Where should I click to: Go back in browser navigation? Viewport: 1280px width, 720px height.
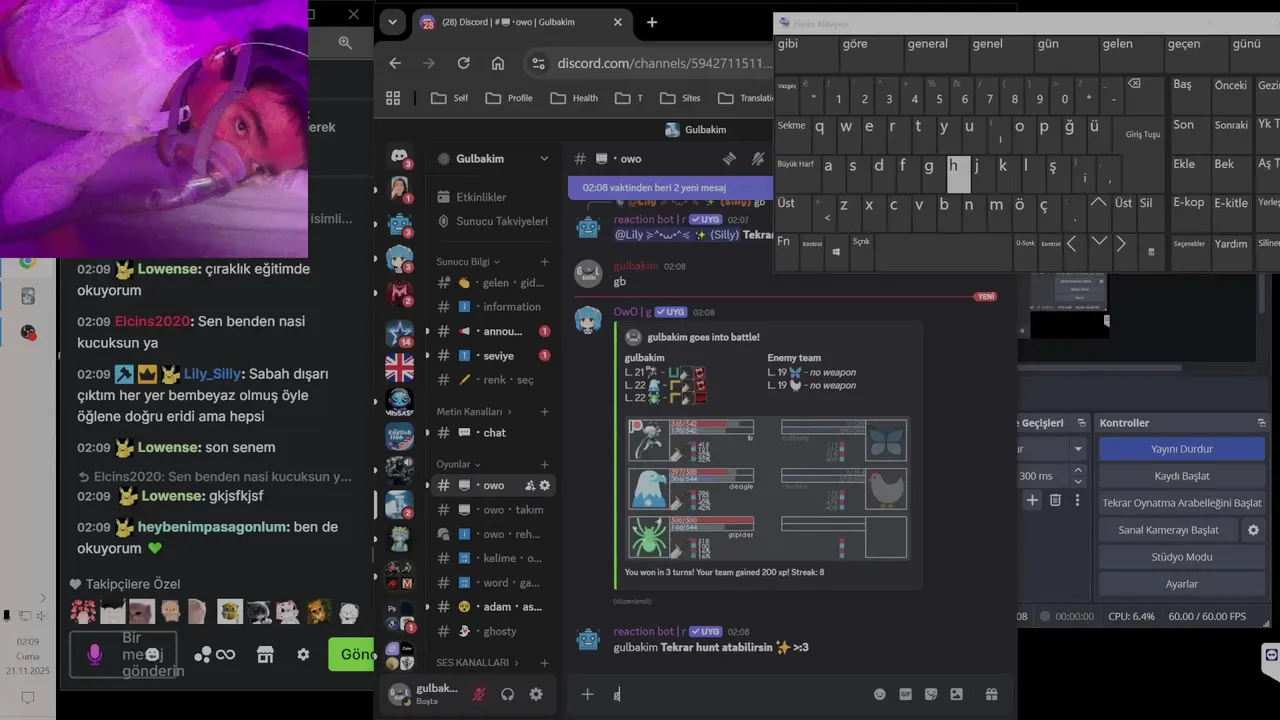click(395, 63)
